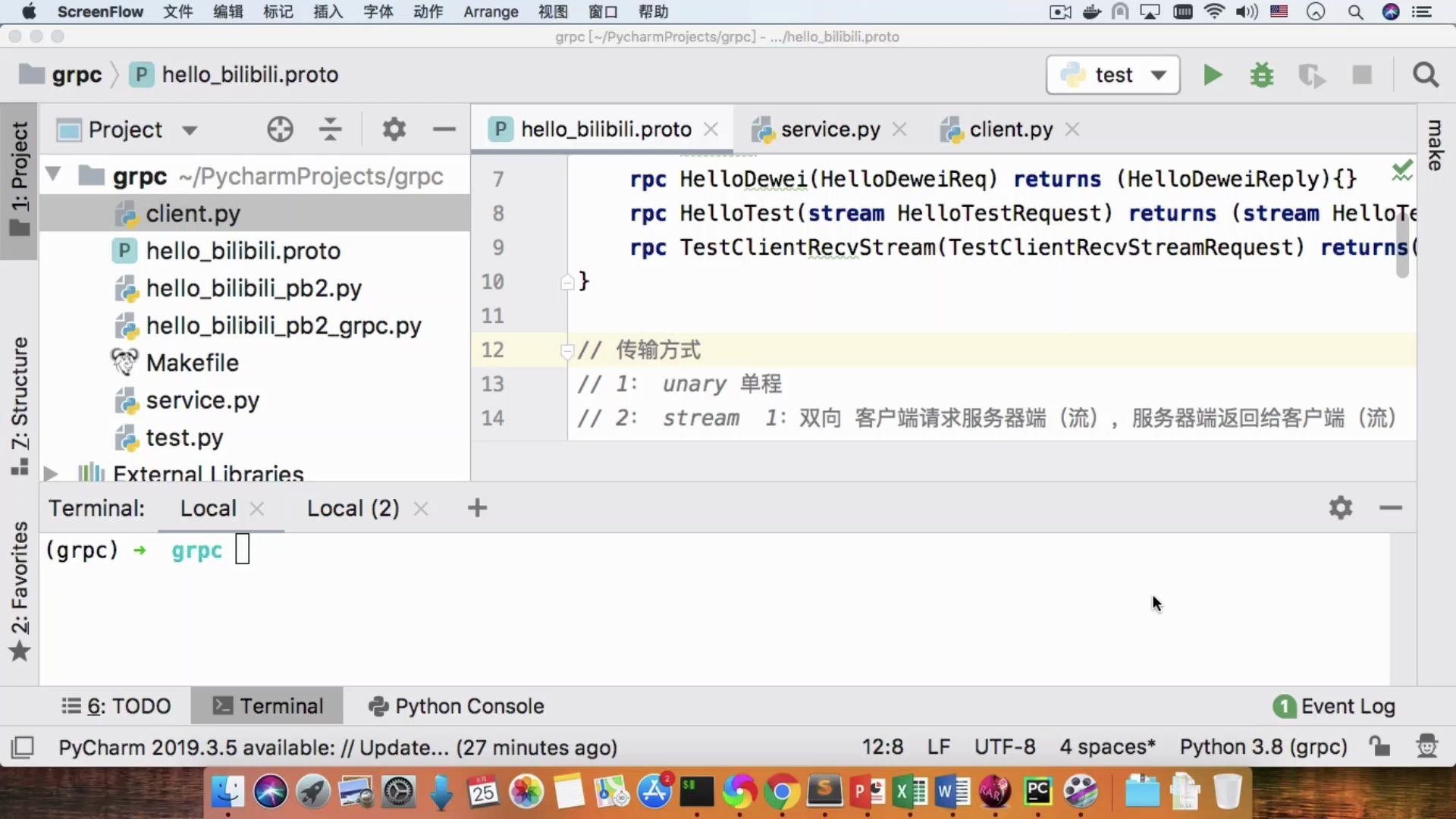Switch to the service.py editor tab
Viewport: 1456px width, 819px height.
pyautogui.click(x=830, y=129)
